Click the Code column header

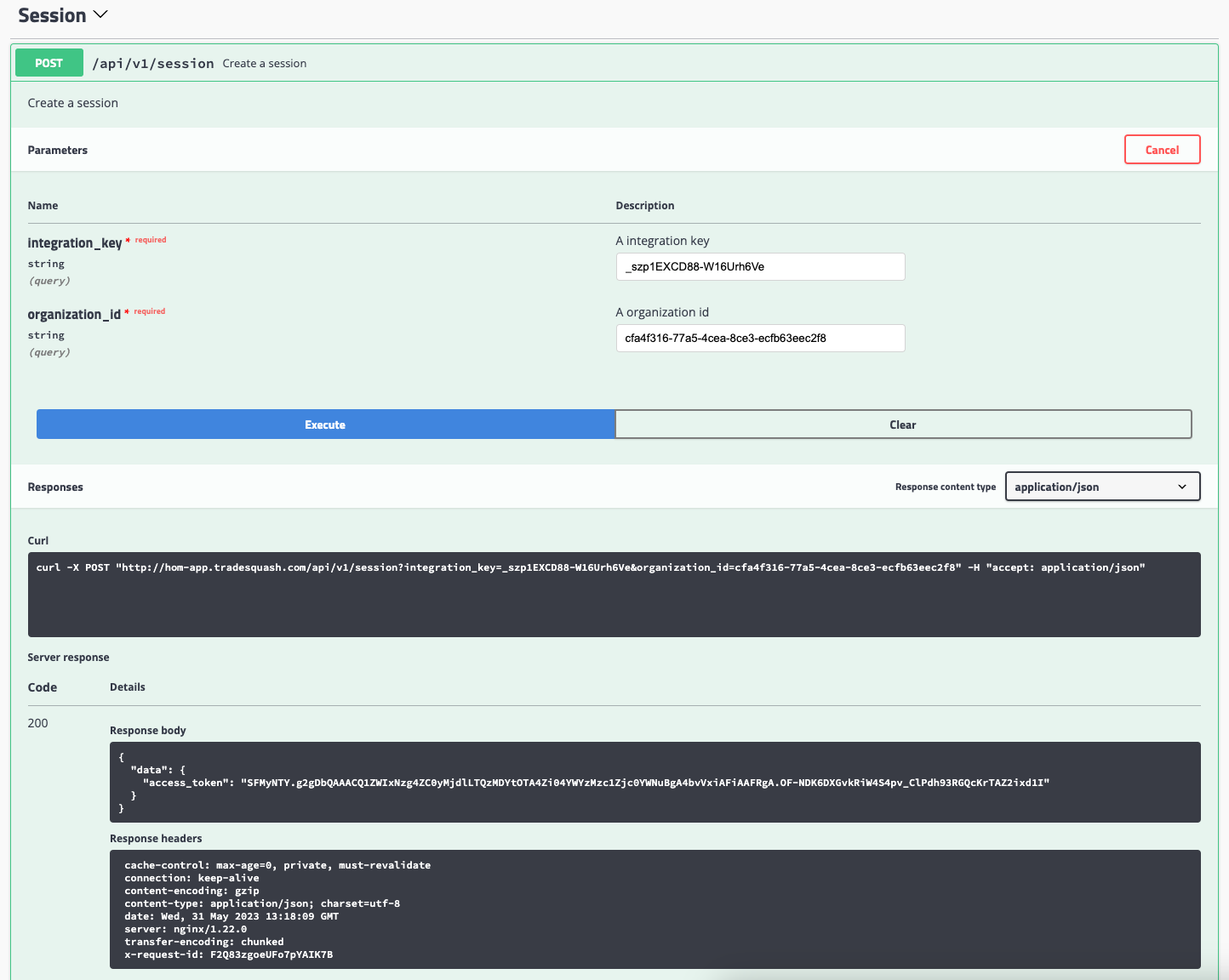[x=43, y=687]
